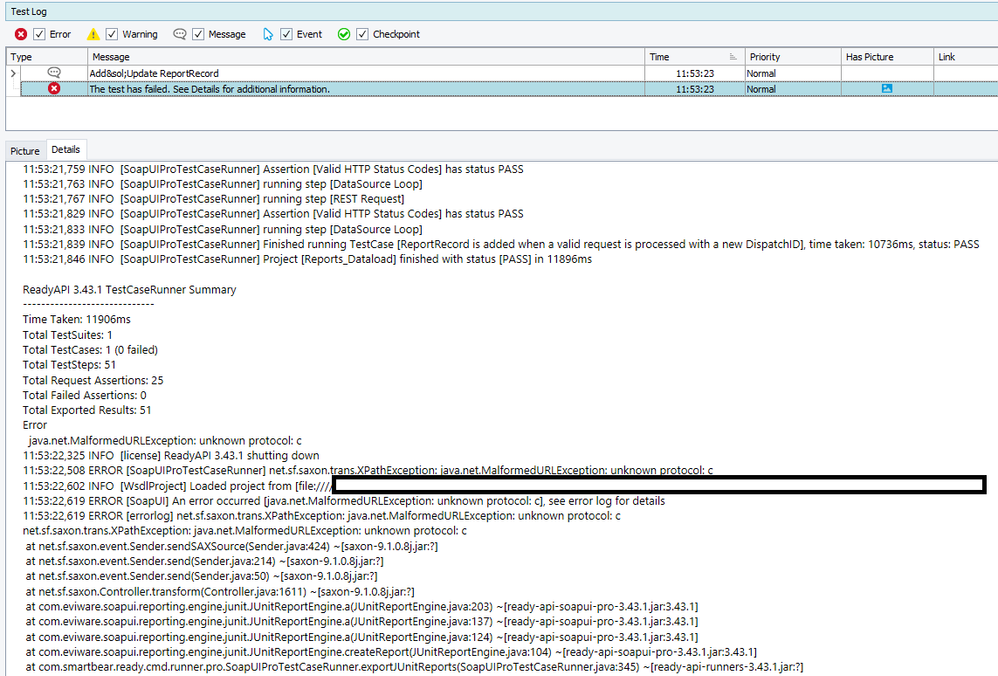Click the picture icon in failed test row
998x676 pixels.
click(886, 89)
